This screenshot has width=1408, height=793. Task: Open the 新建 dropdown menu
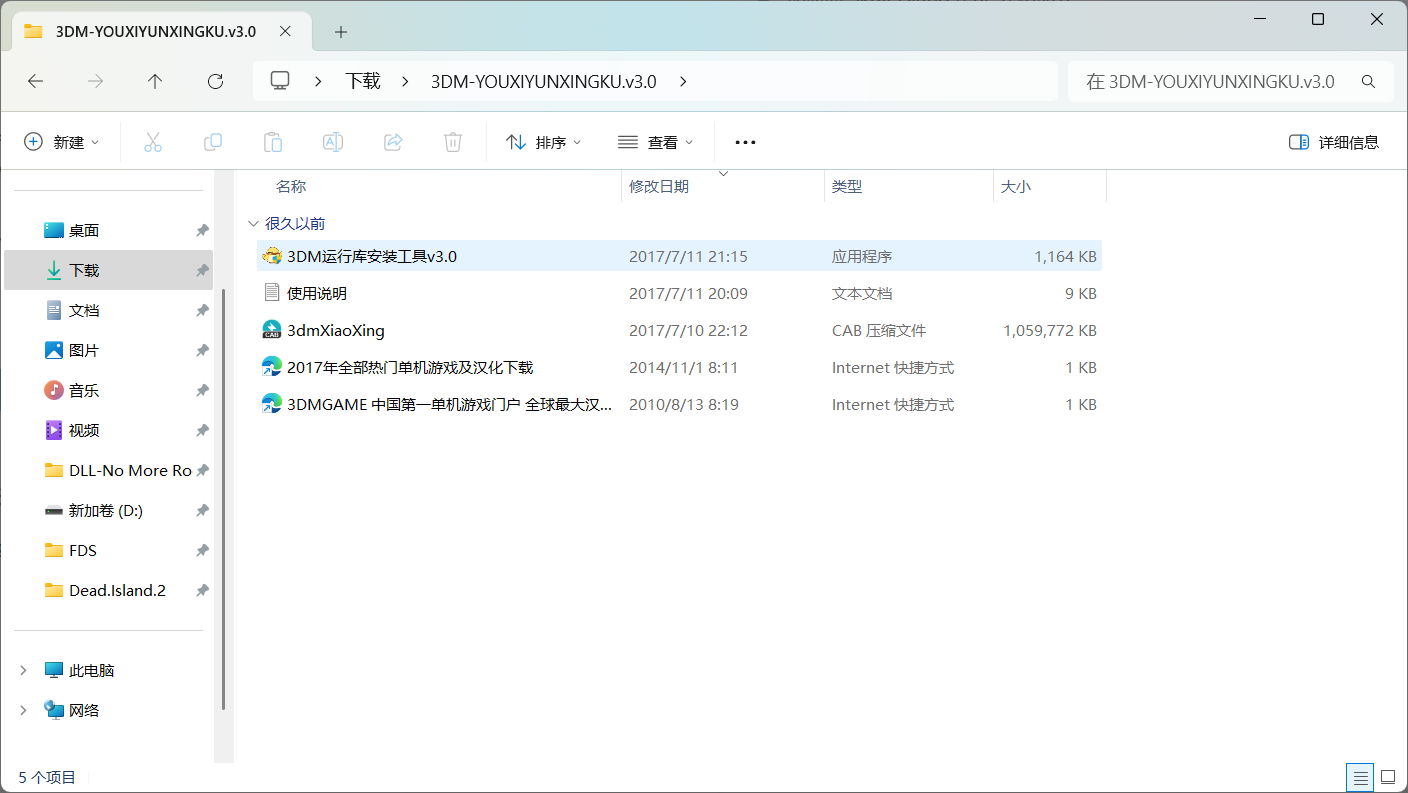click(x=62, y=142)
